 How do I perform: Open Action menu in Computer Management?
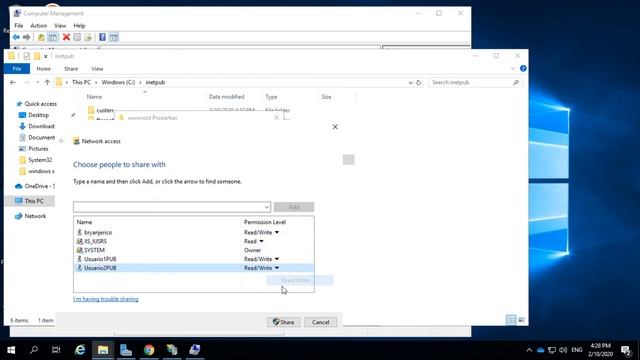tap(39, 26)
